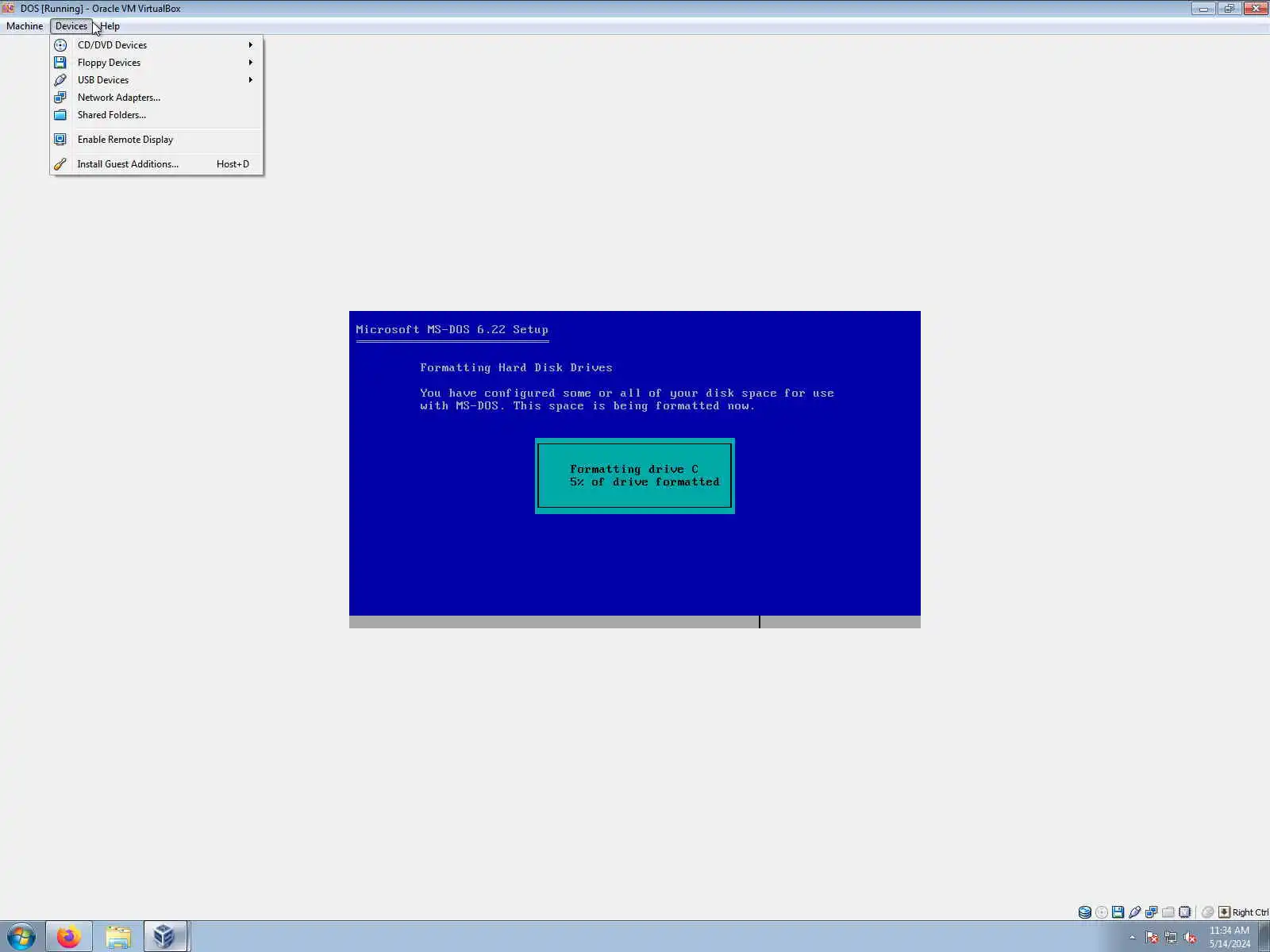Viewport: 1270px width, 952px height.
Task: Select Install Guest Additions… menu entry
Action: pyautogui.click(x=156, y=164)
